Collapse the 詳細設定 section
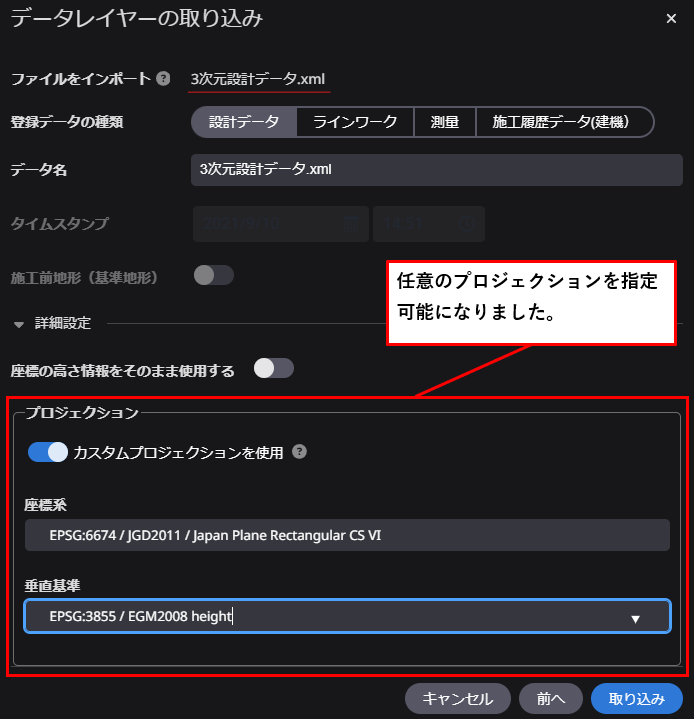Image resolution: width=694 pixels, height=719 pixels. (19, 325)
